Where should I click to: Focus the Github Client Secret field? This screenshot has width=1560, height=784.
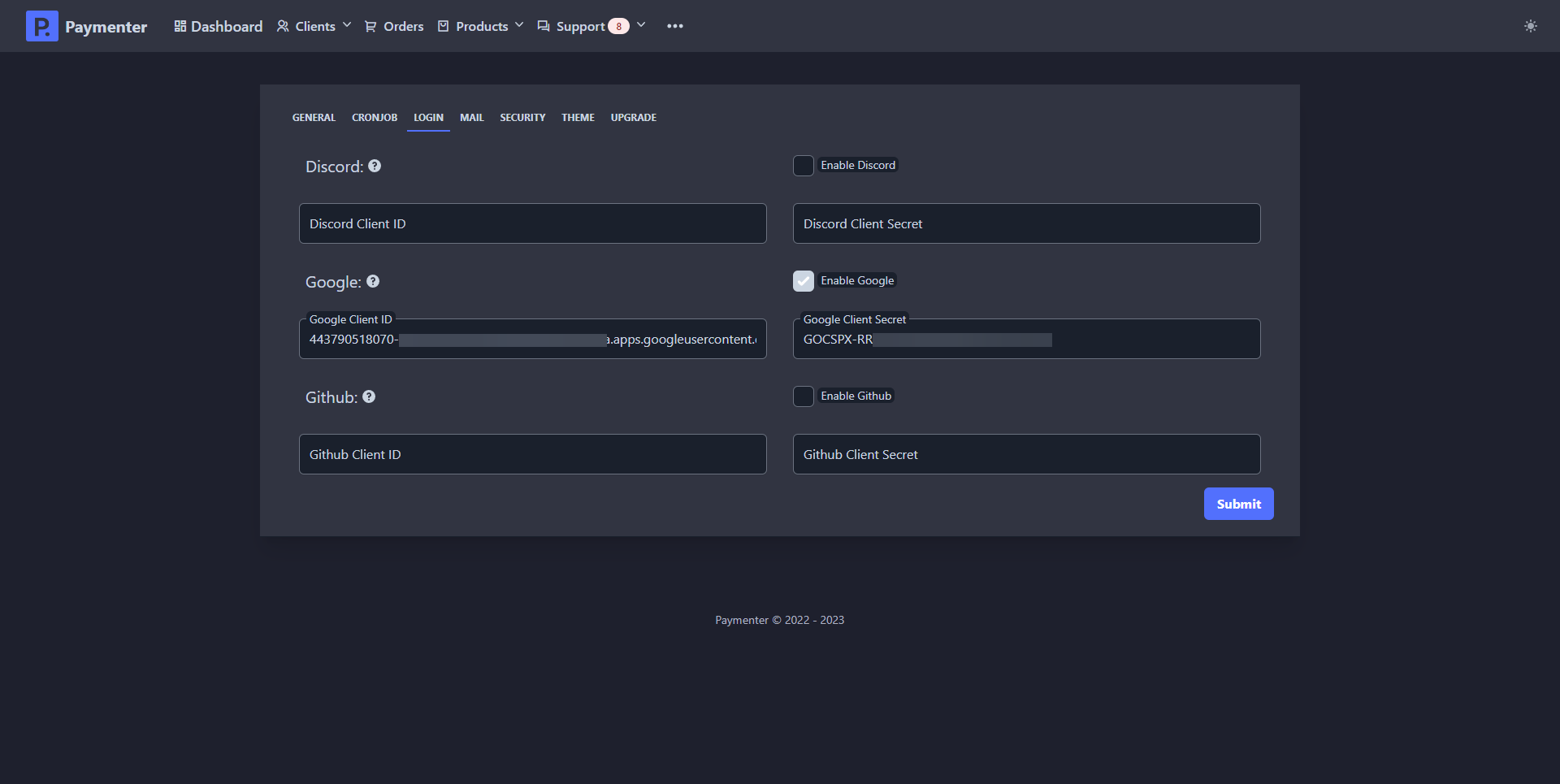pos(1027,454)
